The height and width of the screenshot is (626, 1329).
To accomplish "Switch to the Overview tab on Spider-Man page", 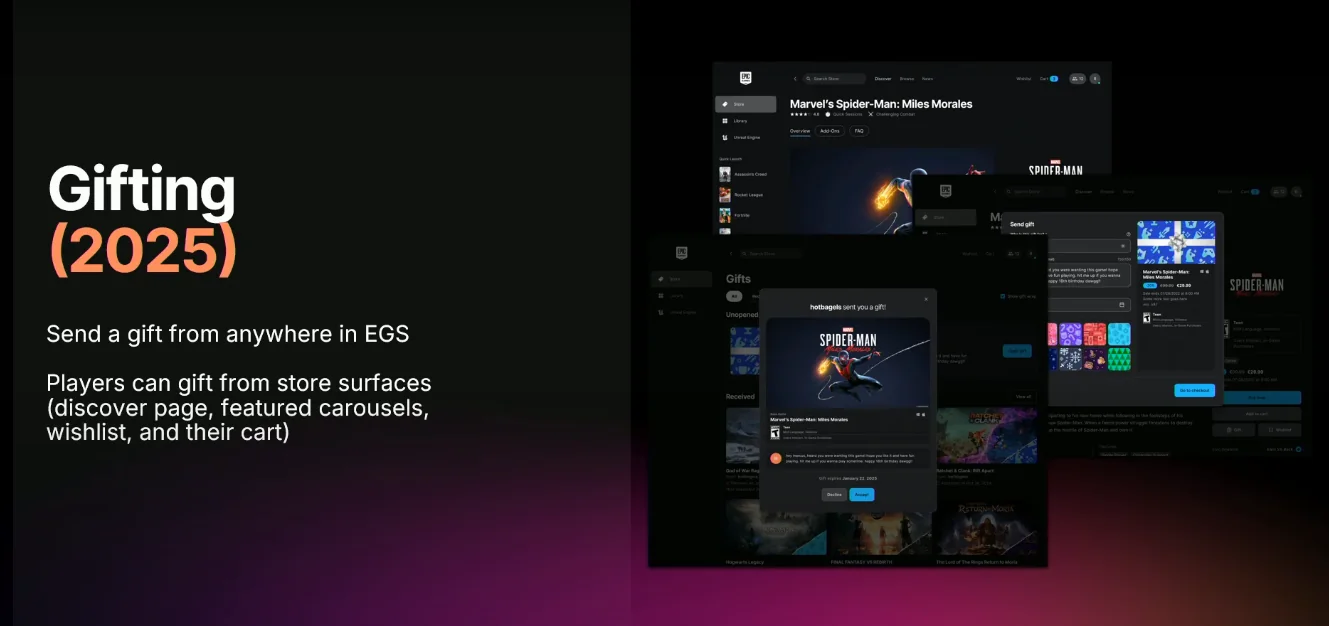I will [800, 131].
